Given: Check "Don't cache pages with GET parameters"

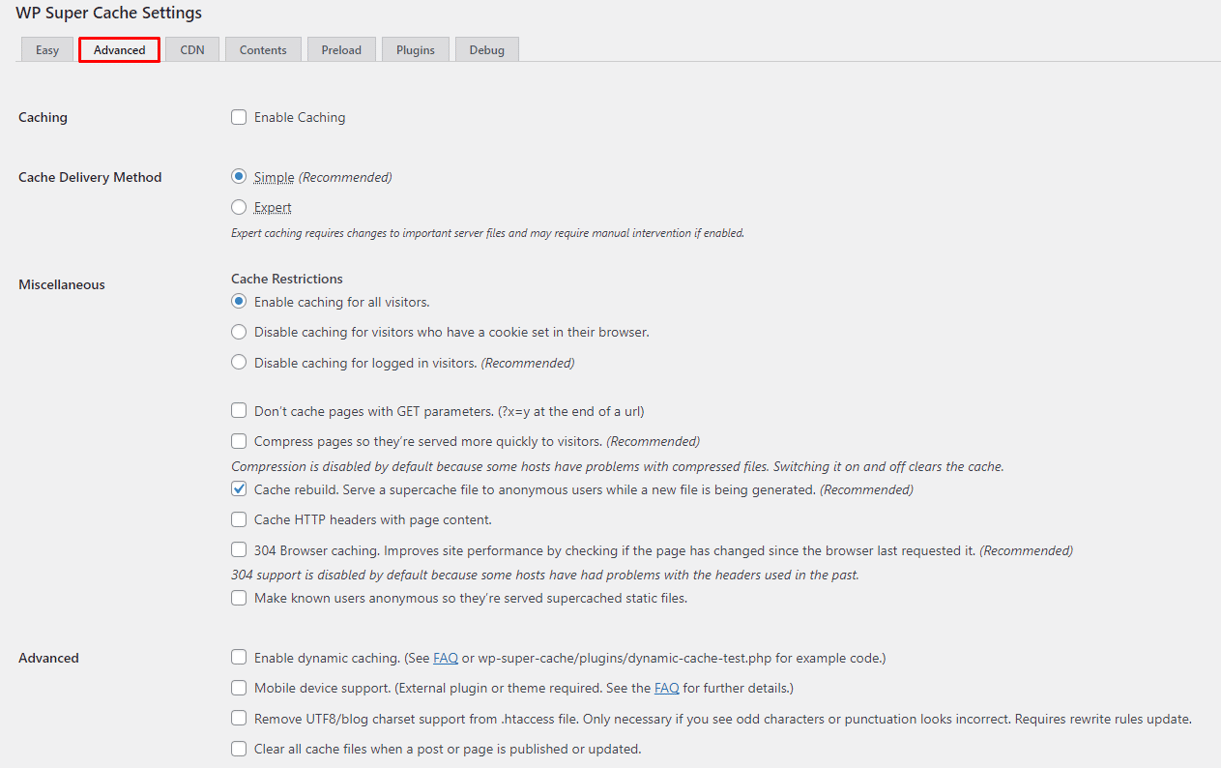Looking at the screenshot, I should pos(238,410).
